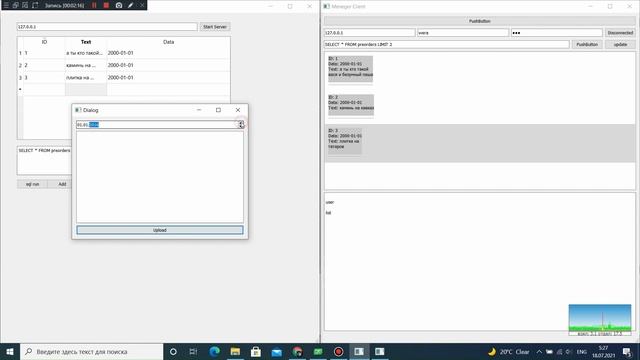Open Cortana circle icon
The width and height of the screenshot is (640, 360).
coord(173,351)
